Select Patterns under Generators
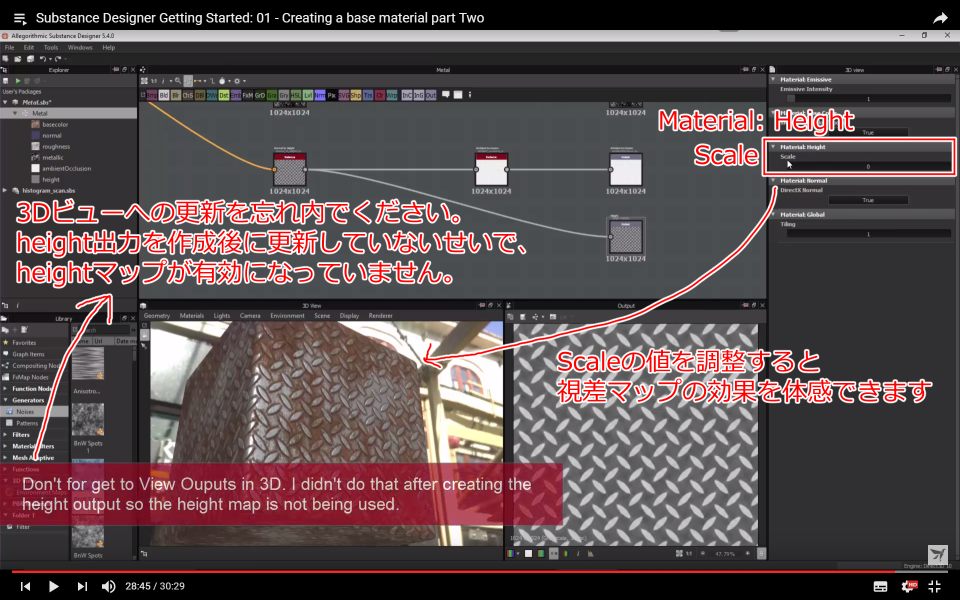 point(26,423)
